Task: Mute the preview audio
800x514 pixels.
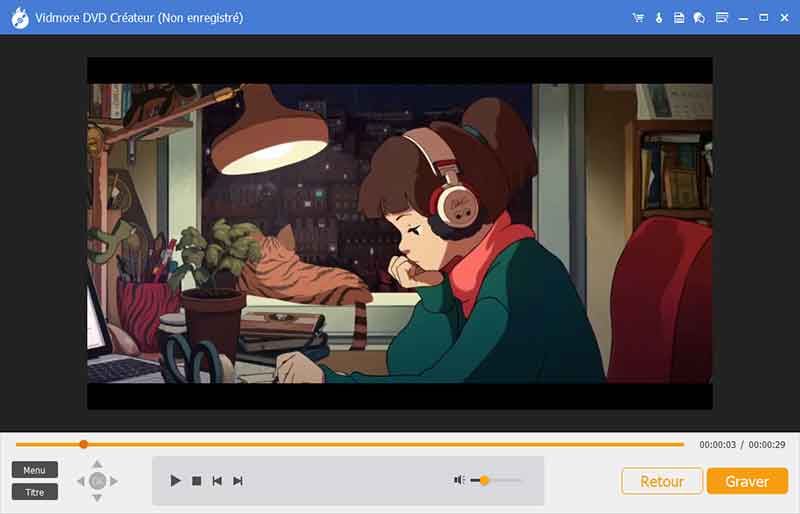Action: coord(459,480)
